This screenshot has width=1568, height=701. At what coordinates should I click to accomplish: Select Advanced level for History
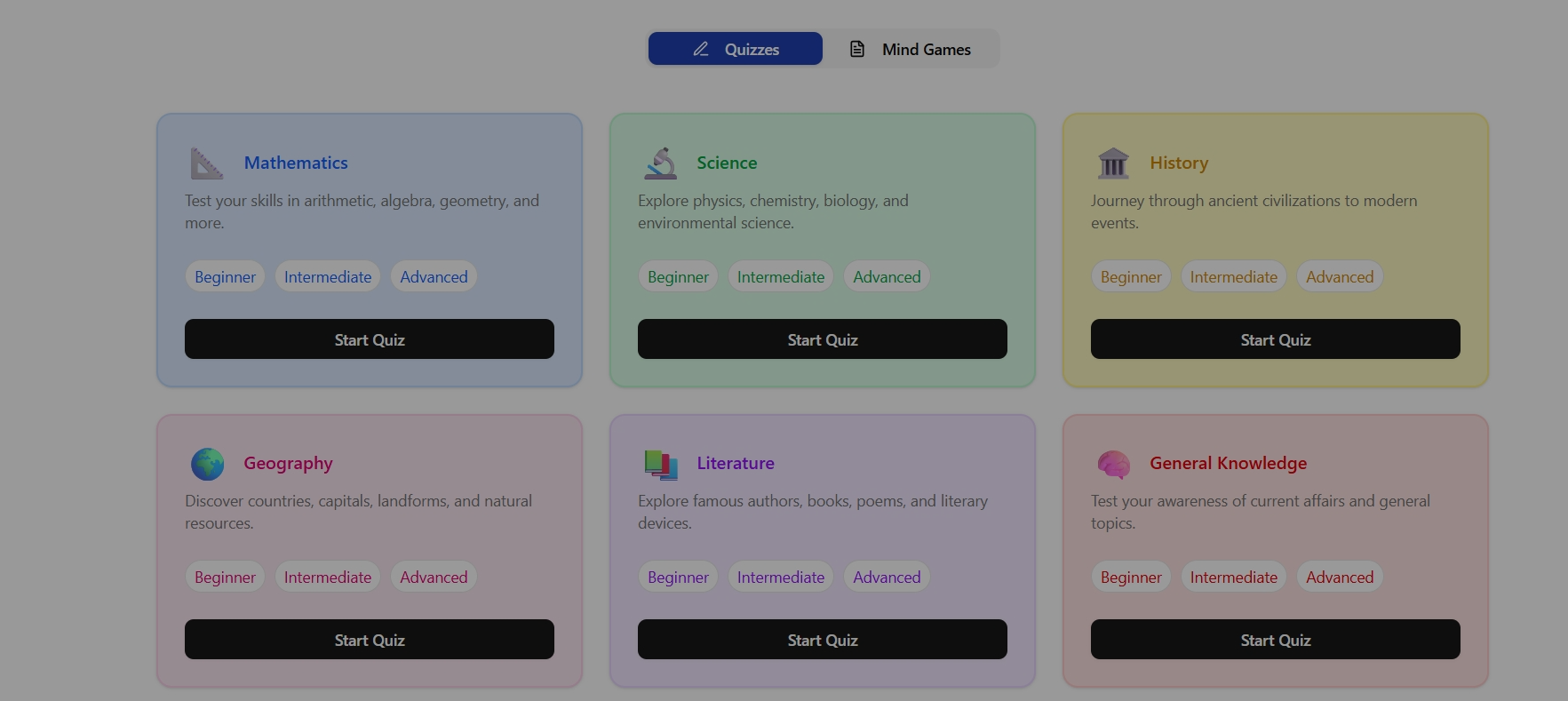pyautogui.click(x=1340, y=276)
